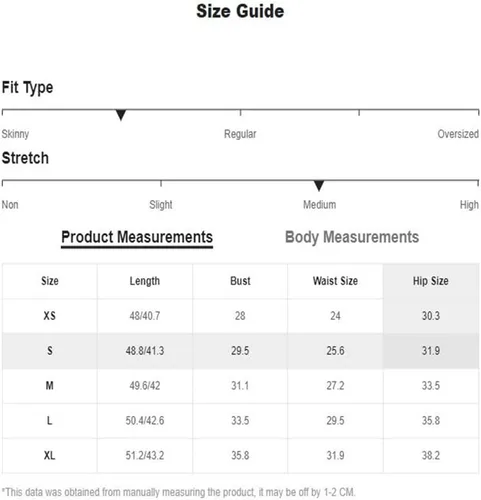Select the XS size row

pos(240,316)
